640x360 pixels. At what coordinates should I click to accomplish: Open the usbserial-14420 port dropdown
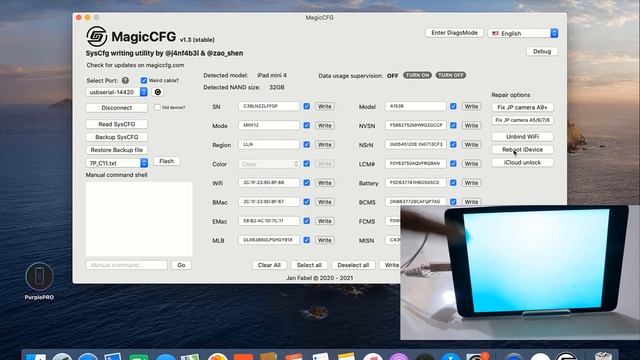(117, 92)
